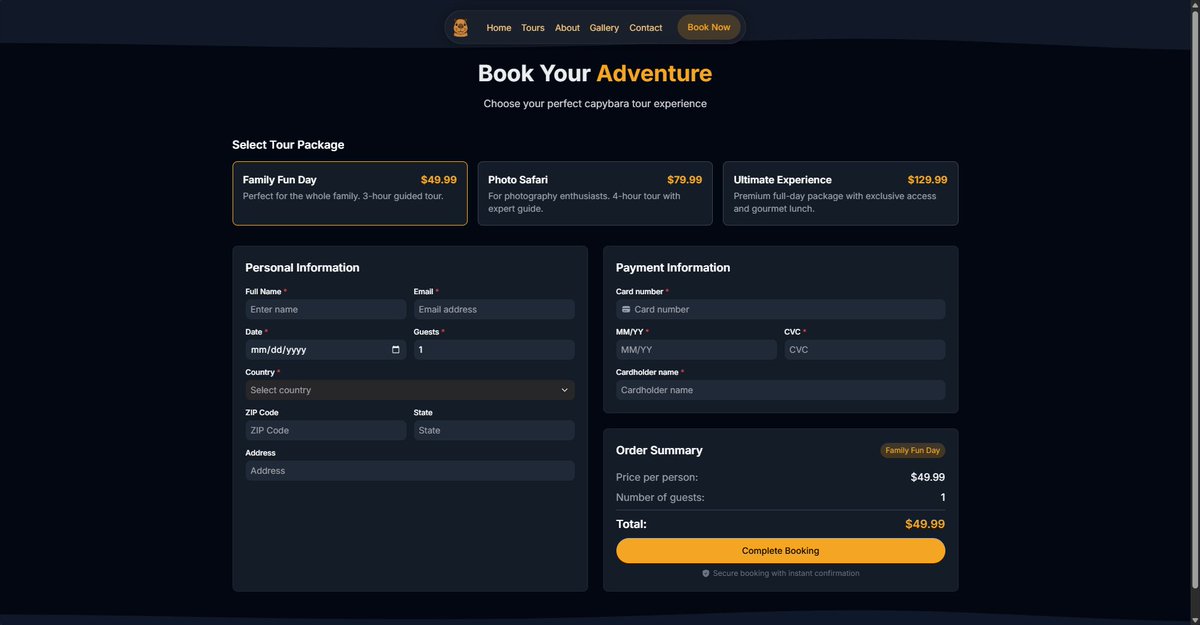Select the Family Fun Day package card
This screenshot has height=625, width=1200.
(x=350, y=193)
